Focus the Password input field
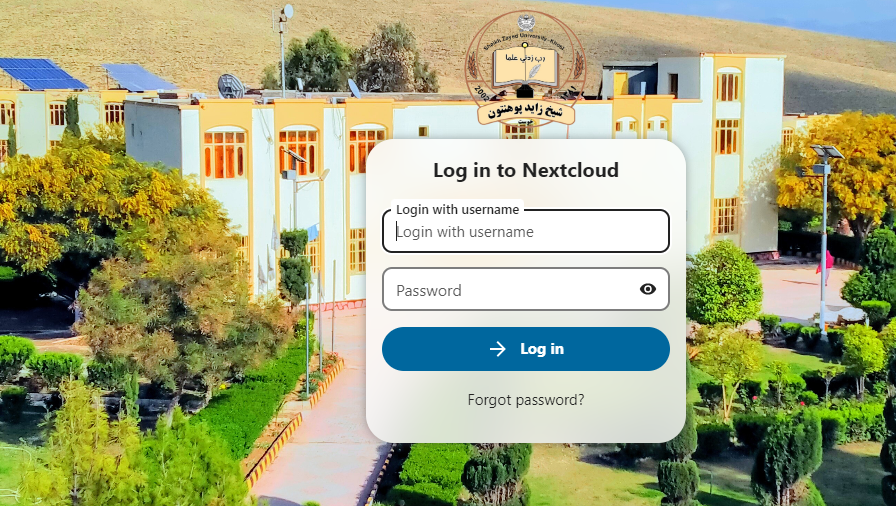Image resolution: width=896 pixels, height=506 pixels. point(526,290)
